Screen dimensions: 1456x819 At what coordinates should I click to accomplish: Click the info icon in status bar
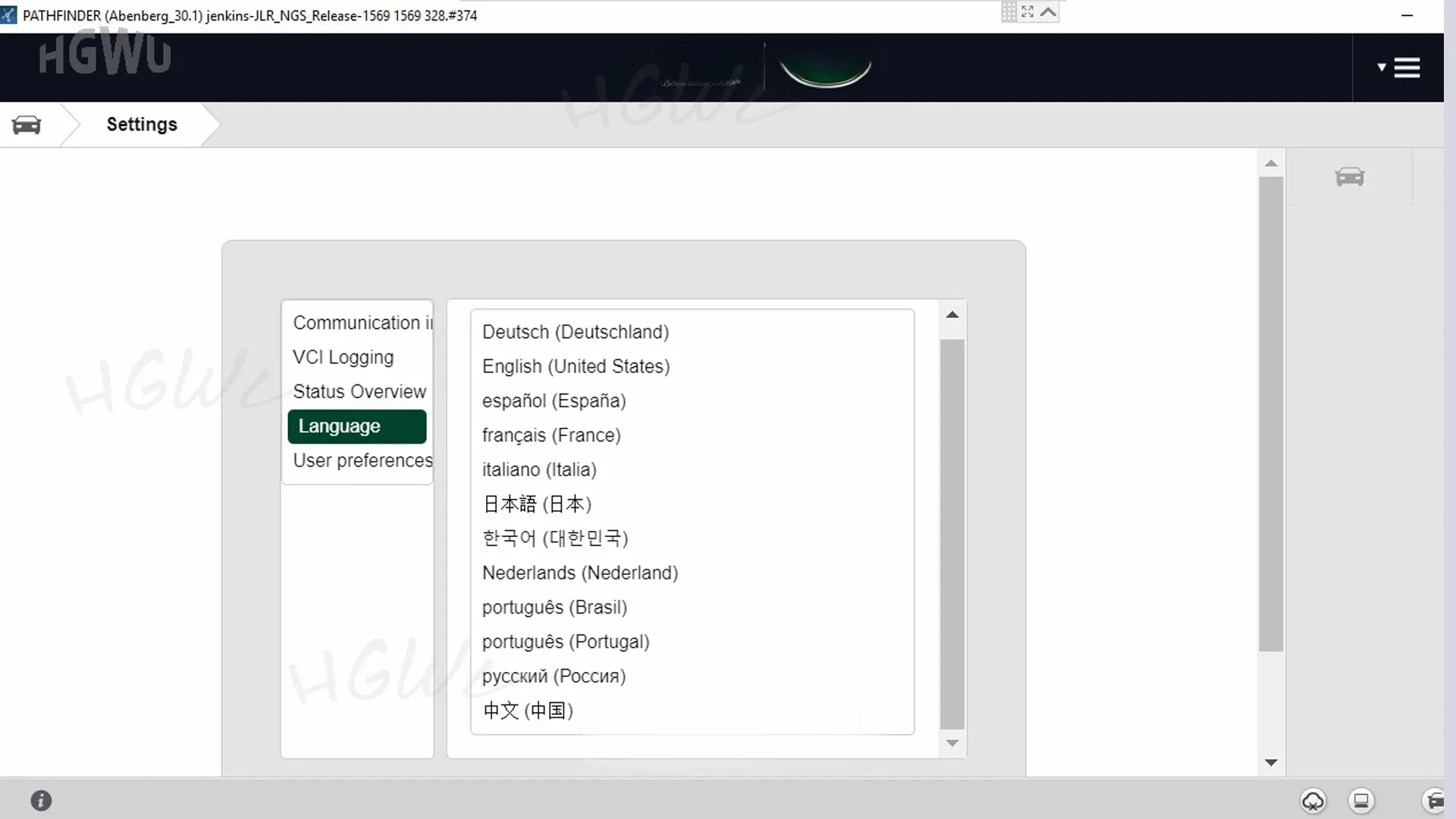coord(41,801)
